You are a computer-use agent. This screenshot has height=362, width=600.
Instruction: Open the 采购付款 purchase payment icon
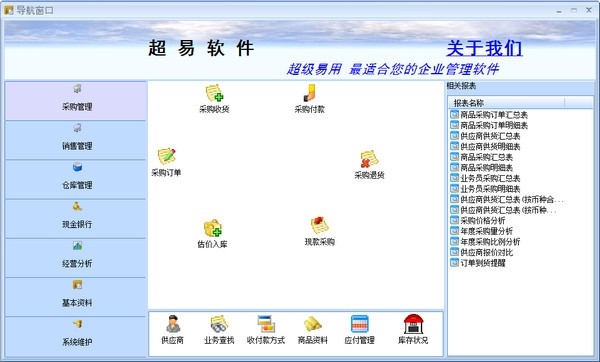click(309, 93)
